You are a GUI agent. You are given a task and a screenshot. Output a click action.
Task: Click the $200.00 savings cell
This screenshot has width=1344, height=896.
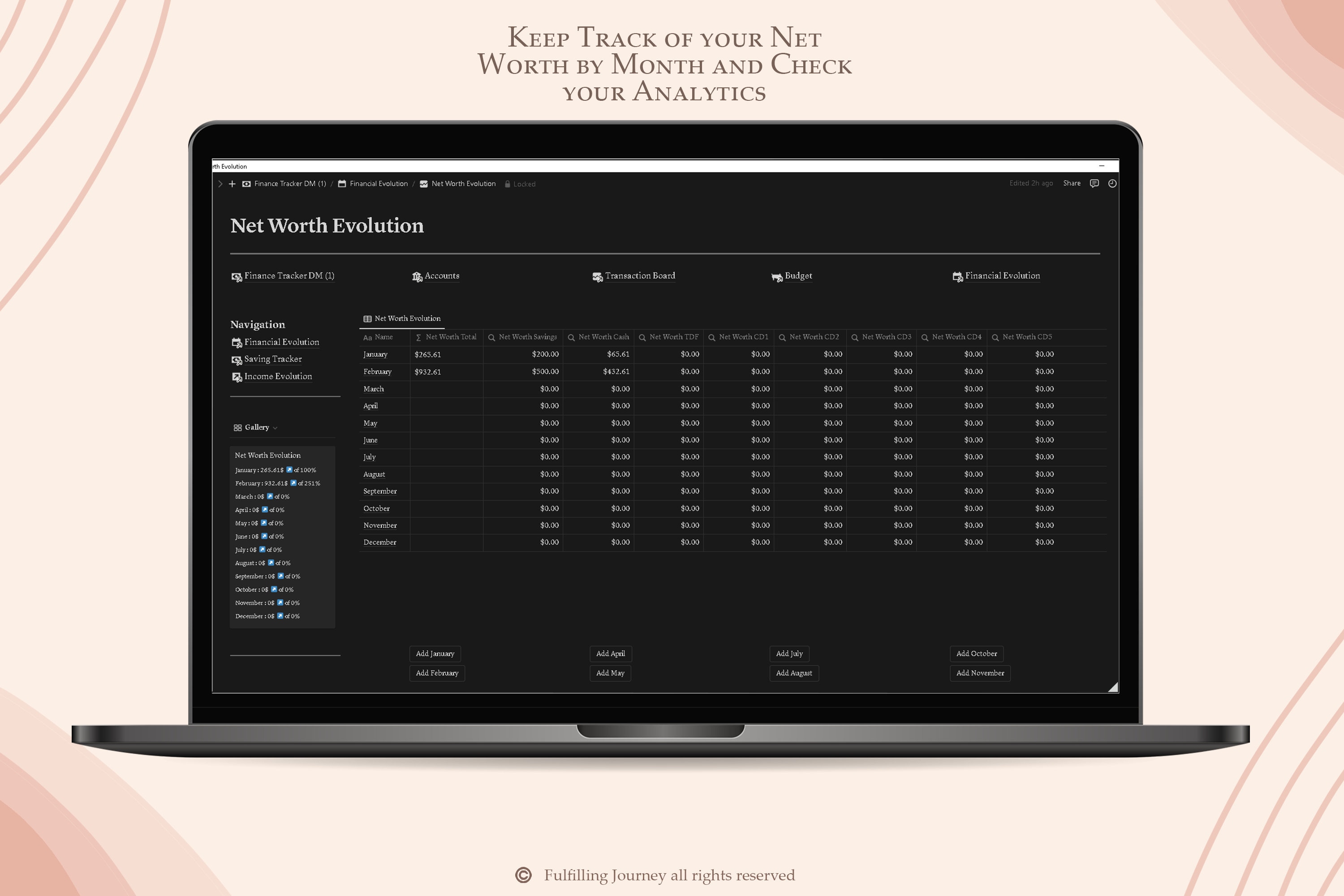pyautogui.click(x=523, y=354)
